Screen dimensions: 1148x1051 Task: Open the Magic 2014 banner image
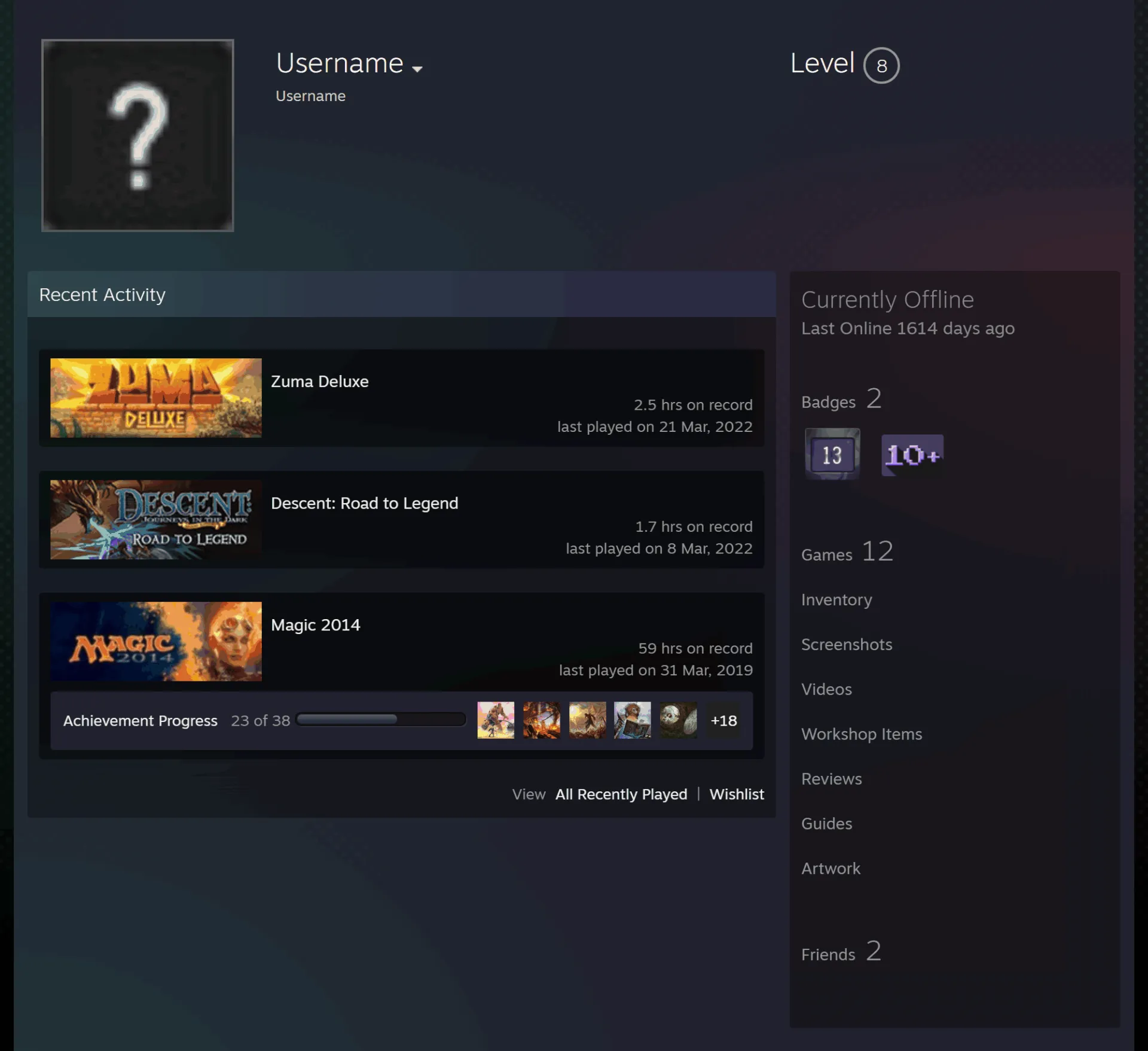[156, 641]
